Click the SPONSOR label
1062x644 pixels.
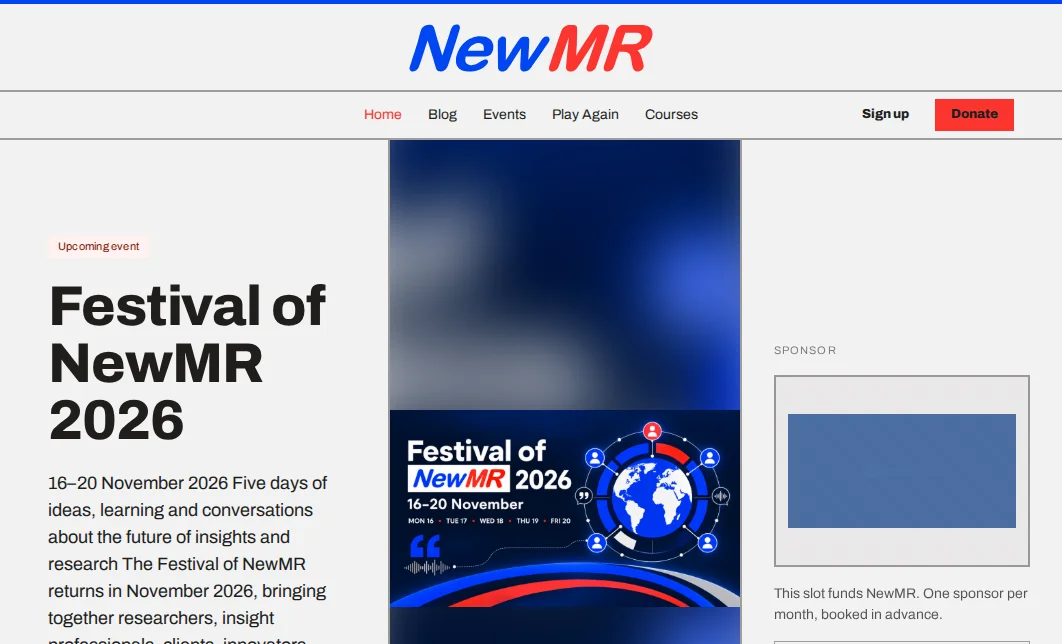[x=805, y=350]
